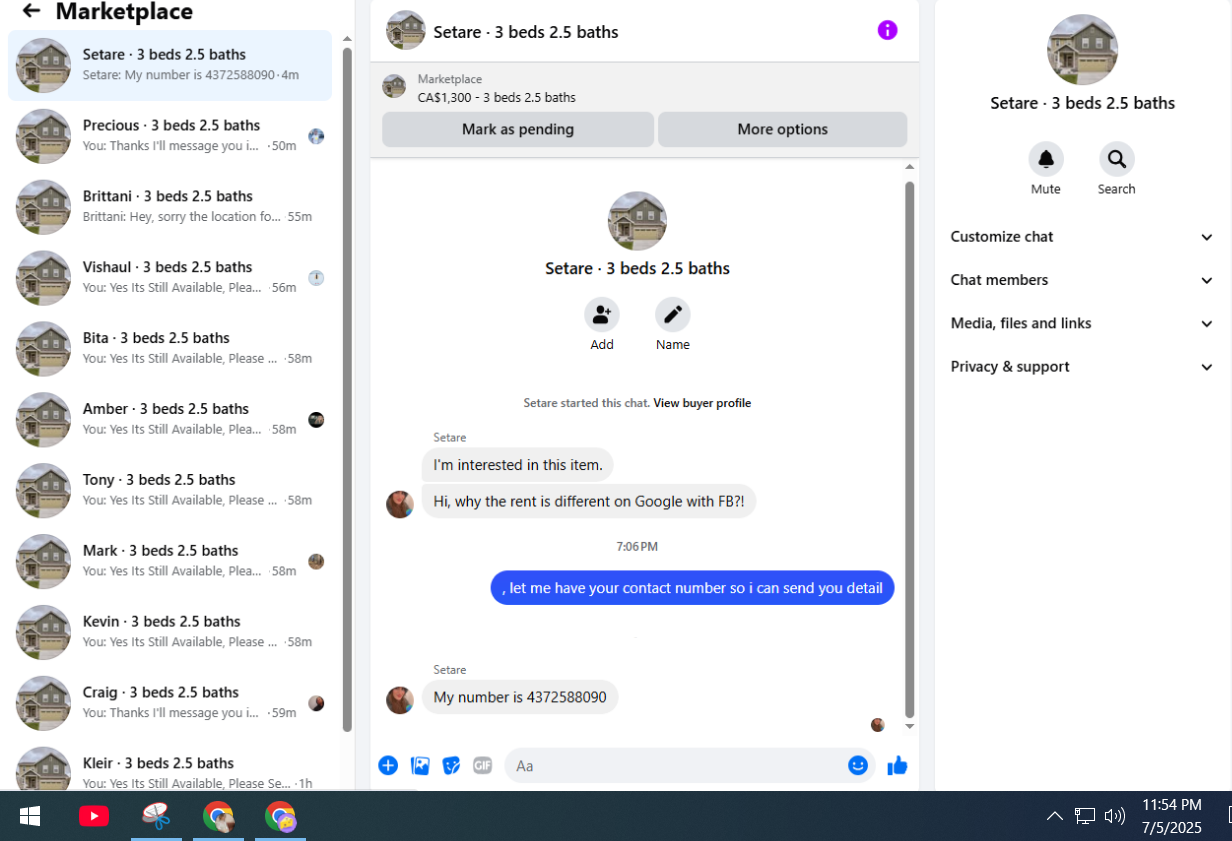
Task: Click the Mark as pending button
Action: pos(518,129)
